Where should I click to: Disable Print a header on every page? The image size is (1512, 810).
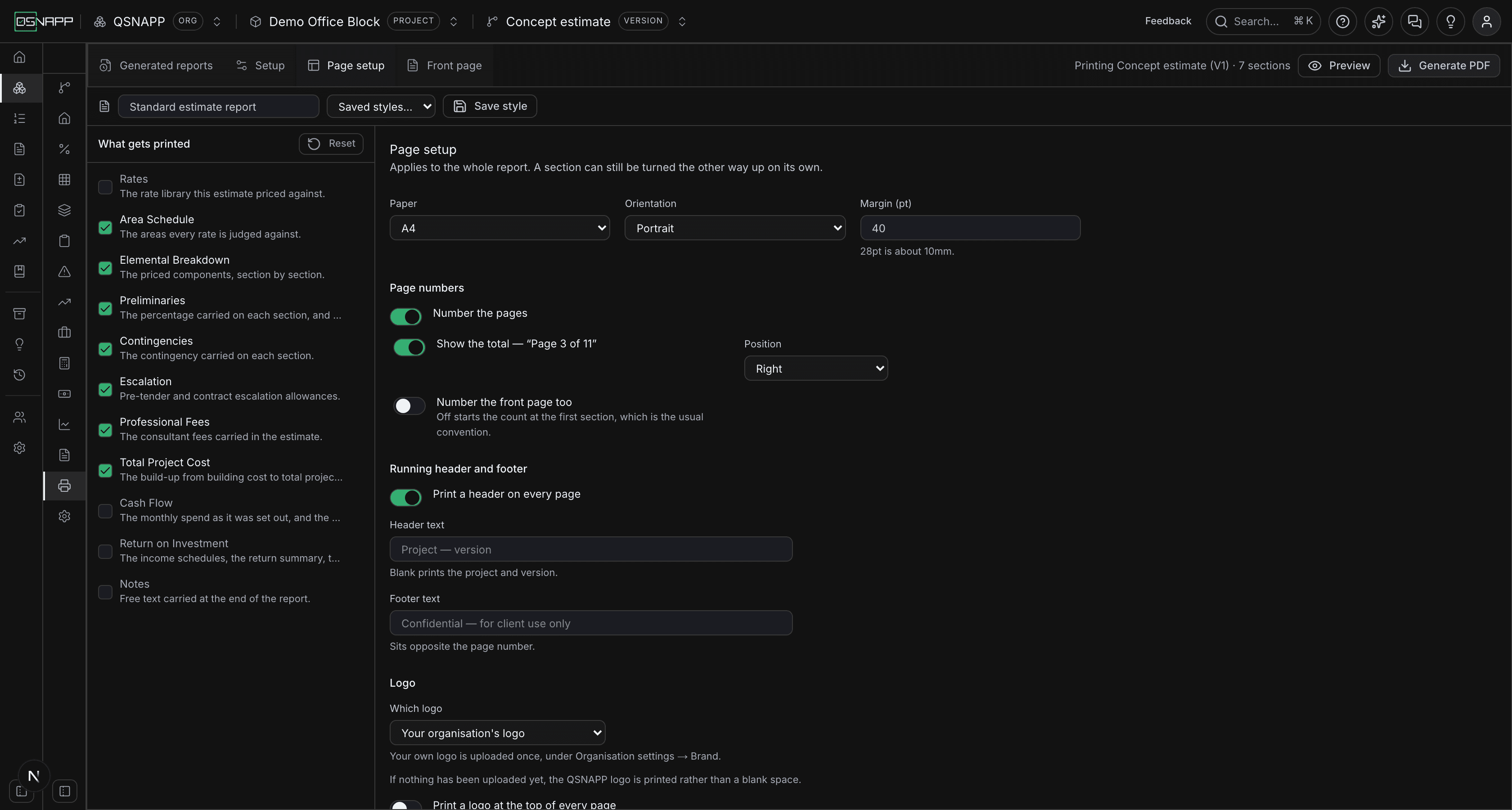[x=405, y=497]
